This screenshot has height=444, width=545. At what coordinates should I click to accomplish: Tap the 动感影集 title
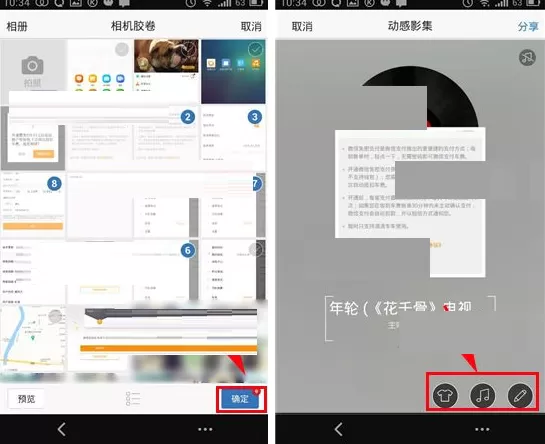(410, 26)
